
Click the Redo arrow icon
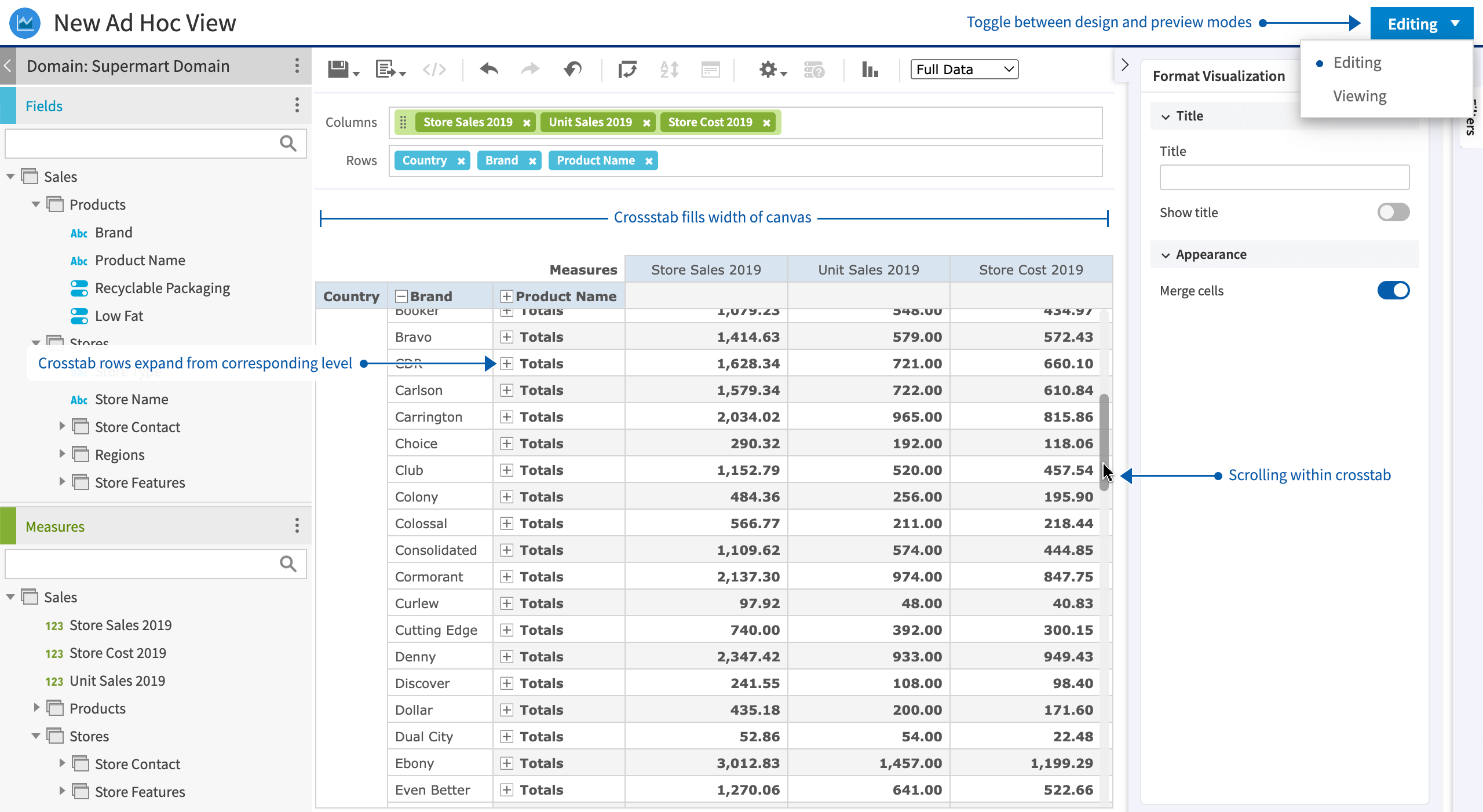point(530,70)
